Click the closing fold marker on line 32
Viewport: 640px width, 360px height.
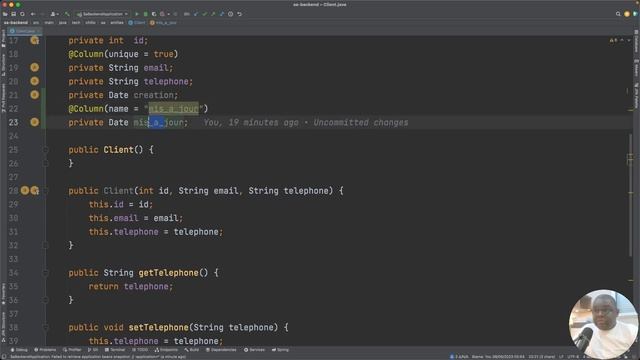(x=46, y=245)
